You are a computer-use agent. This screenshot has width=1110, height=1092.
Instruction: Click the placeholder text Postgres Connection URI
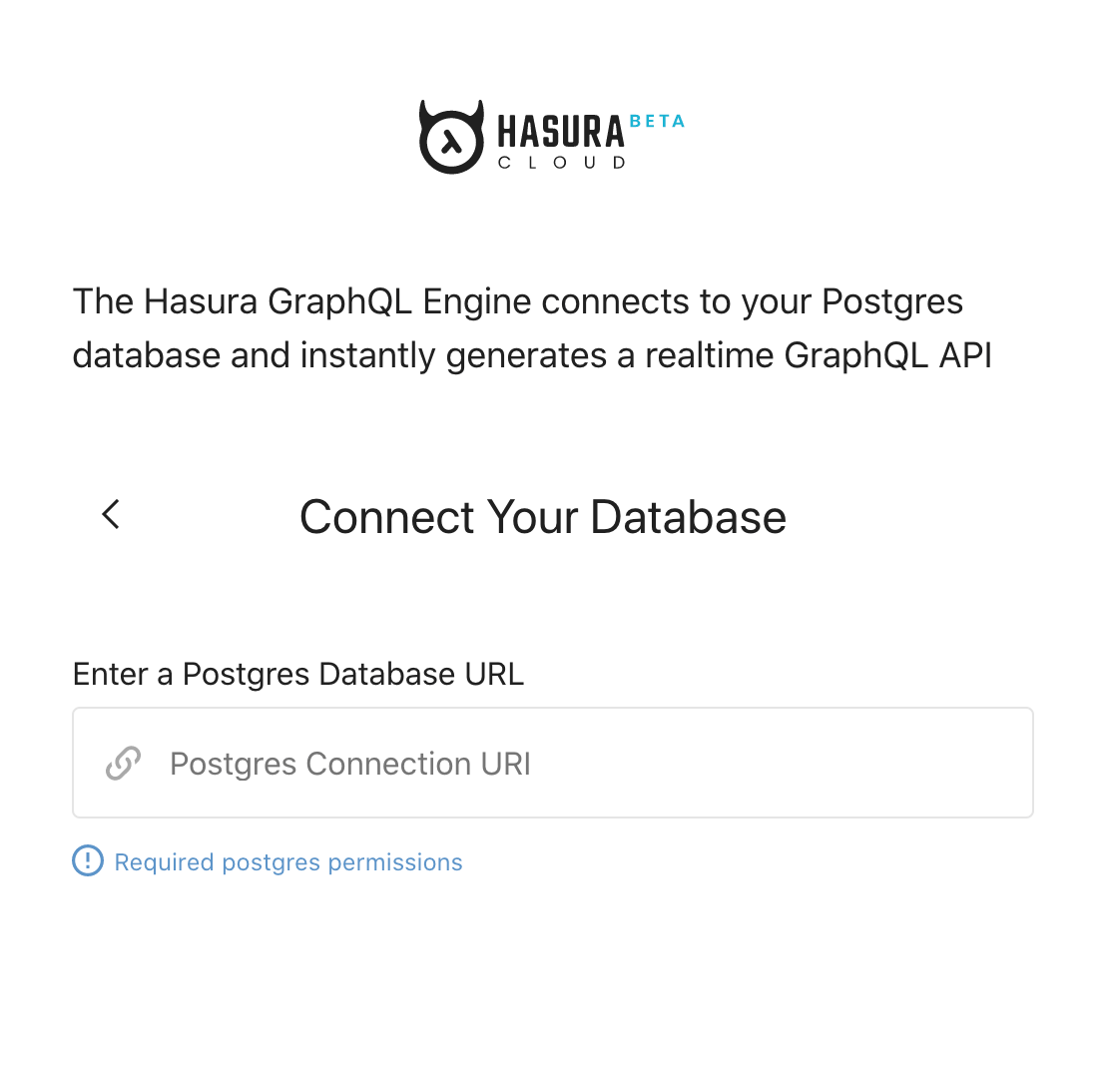[350, 764]
